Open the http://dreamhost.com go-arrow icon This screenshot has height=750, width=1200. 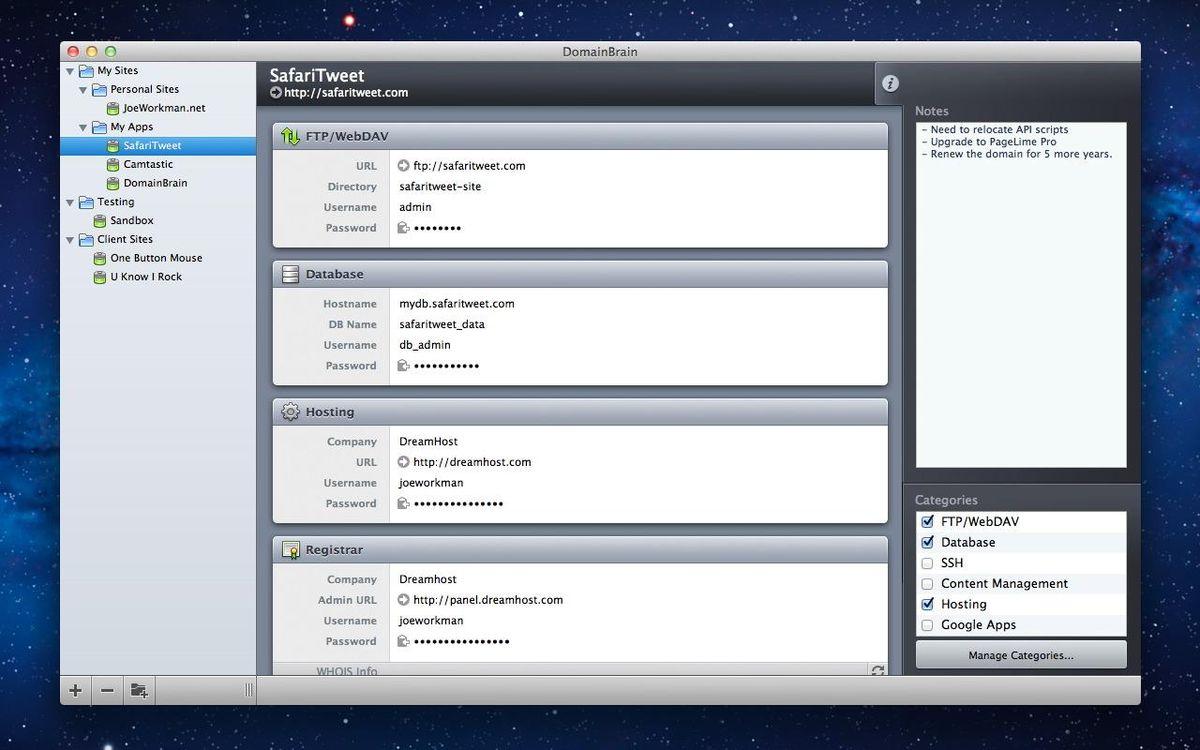tap(404, 462)
